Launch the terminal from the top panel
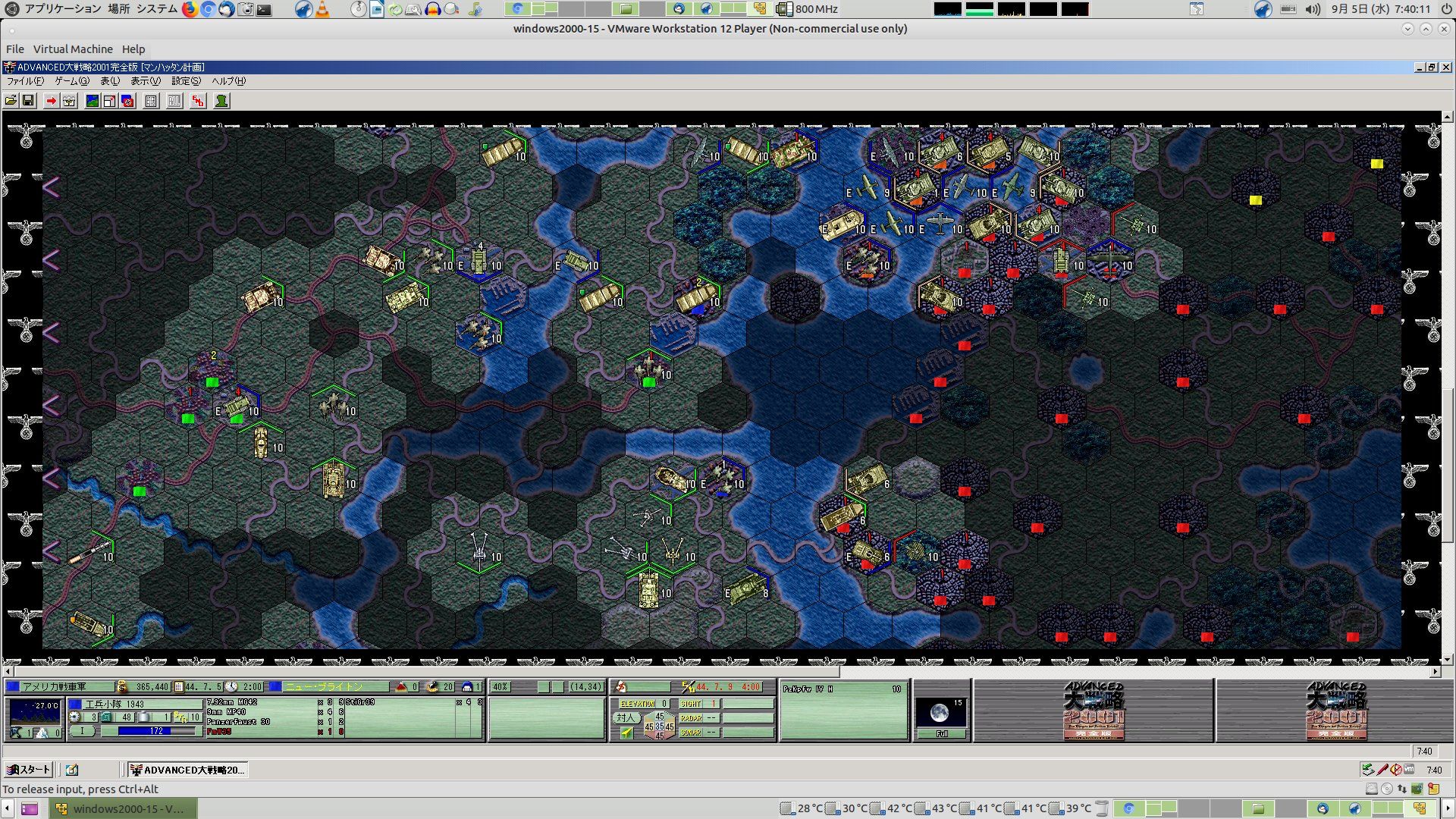This screenshot has width=1456, height=819. pyautogui.click(x=264, y=9)
